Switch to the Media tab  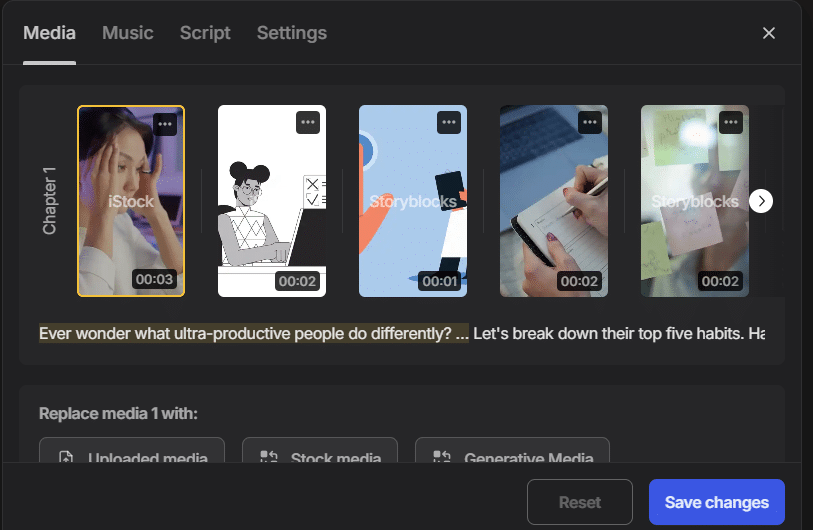click(49, 33)
